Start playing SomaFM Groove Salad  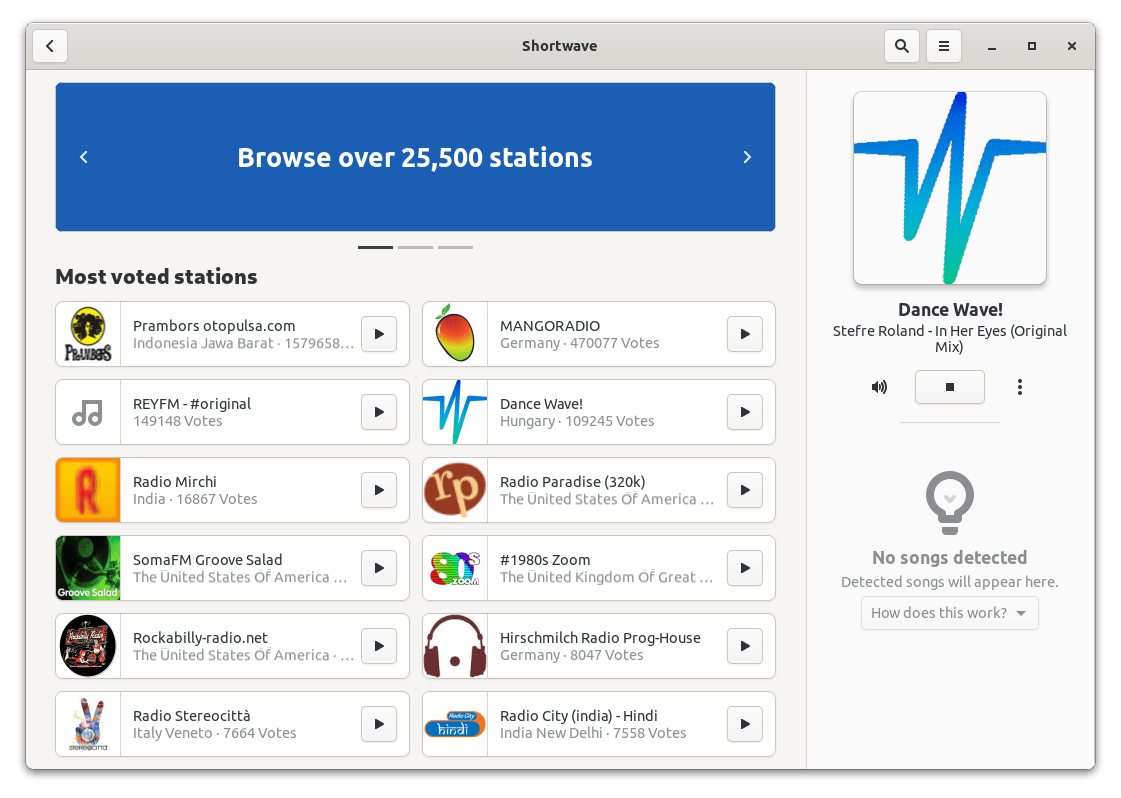tap(379, 568)
